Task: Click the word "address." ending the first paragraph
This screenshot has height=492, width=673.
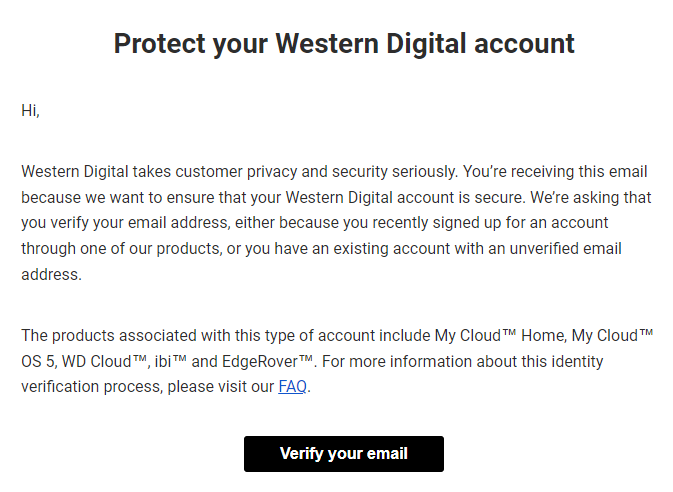Action: tap(52, 274)
